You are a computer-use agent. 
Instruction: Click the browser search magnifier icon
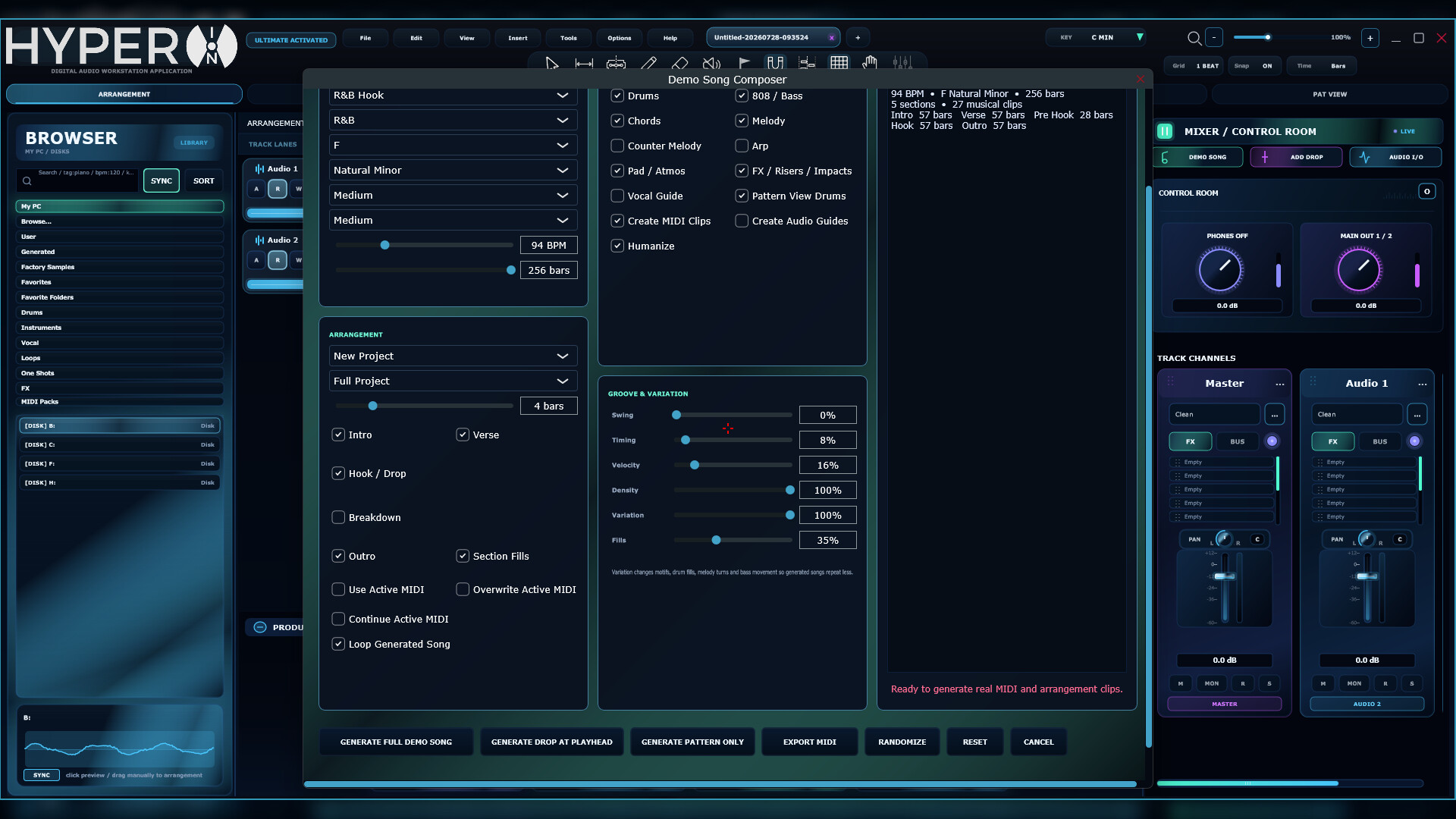27,181
